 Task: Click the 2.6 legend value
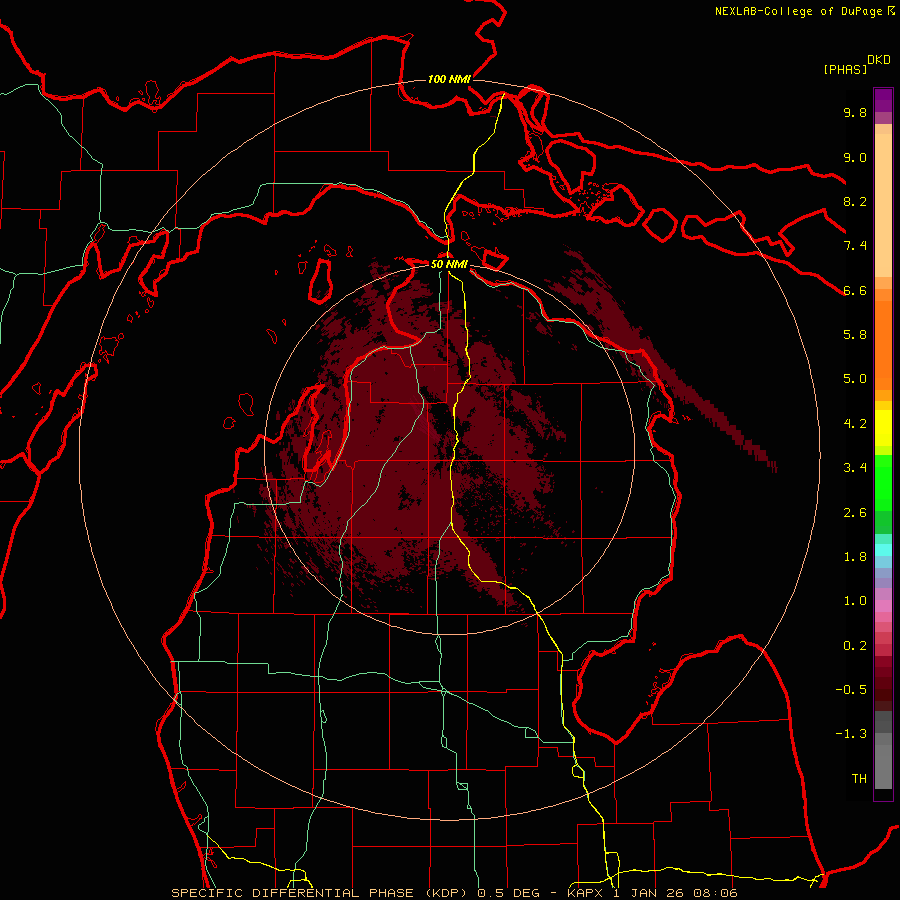click(x=855, y=513)
